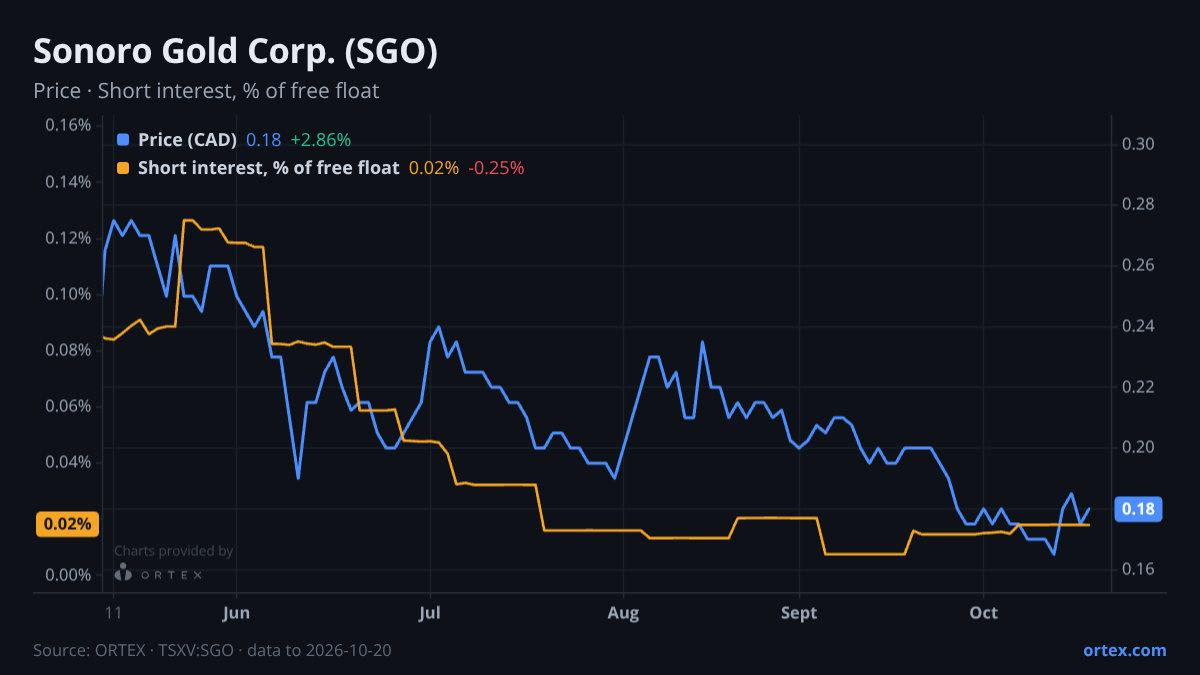This screenshot has width=1200, height=675.
Task: Click the 0.22 right axis label
Action: [1139, 386]
